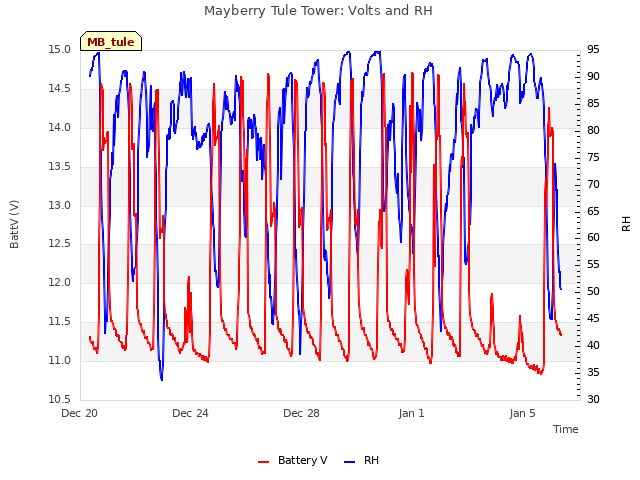Click the 14.0 left axis value

(x=60, y=127)
